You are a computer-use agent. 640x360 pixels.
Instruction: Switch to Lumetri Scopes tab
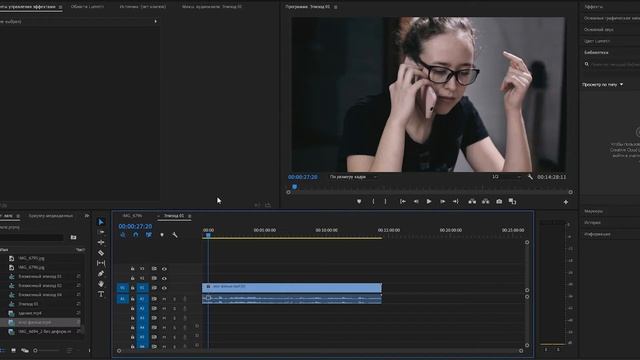point(87,7)
